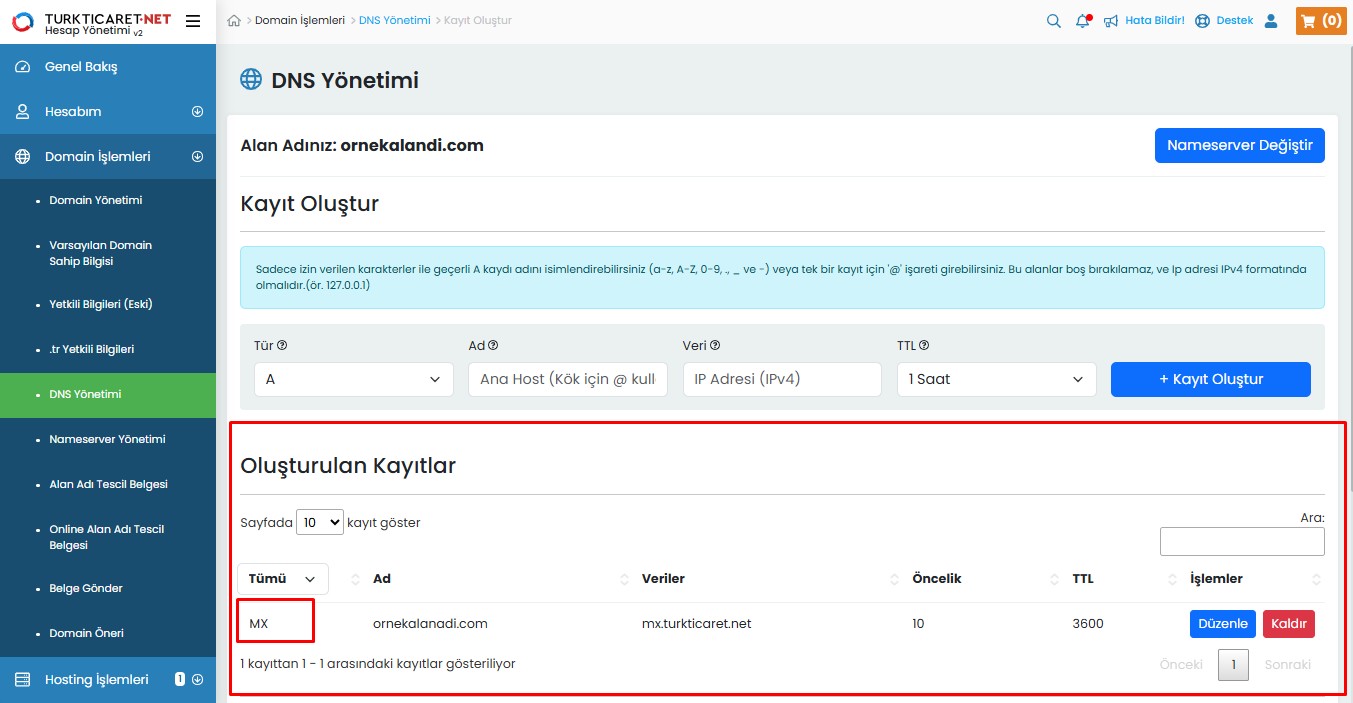Open the TTL 1 Saat dropdown

coord(996,380)
